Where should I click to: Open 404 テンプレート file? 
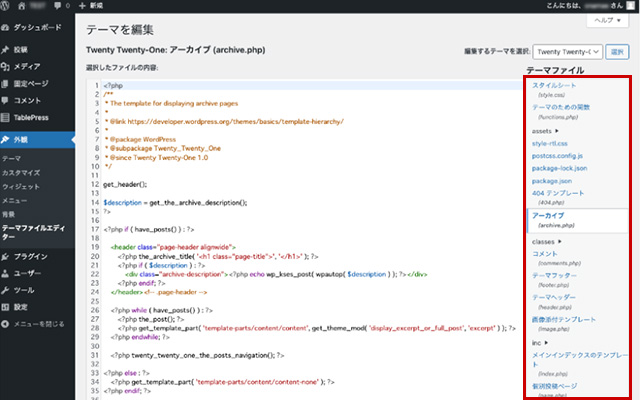(558, 193)
